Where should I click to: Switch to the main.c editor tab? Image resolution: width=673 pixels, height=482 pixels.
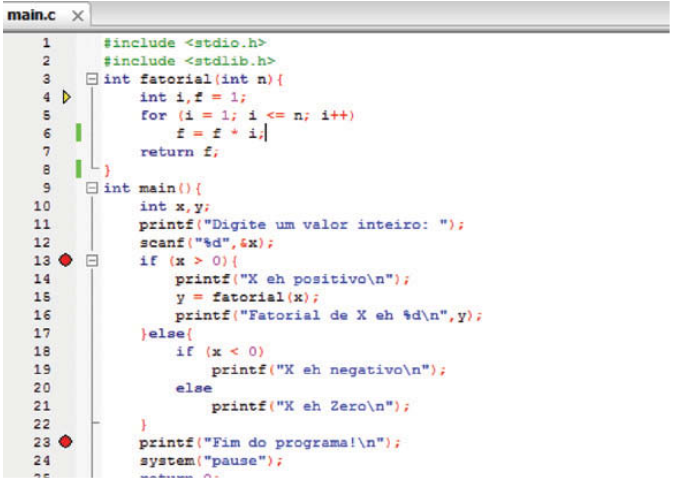point(30,16)
